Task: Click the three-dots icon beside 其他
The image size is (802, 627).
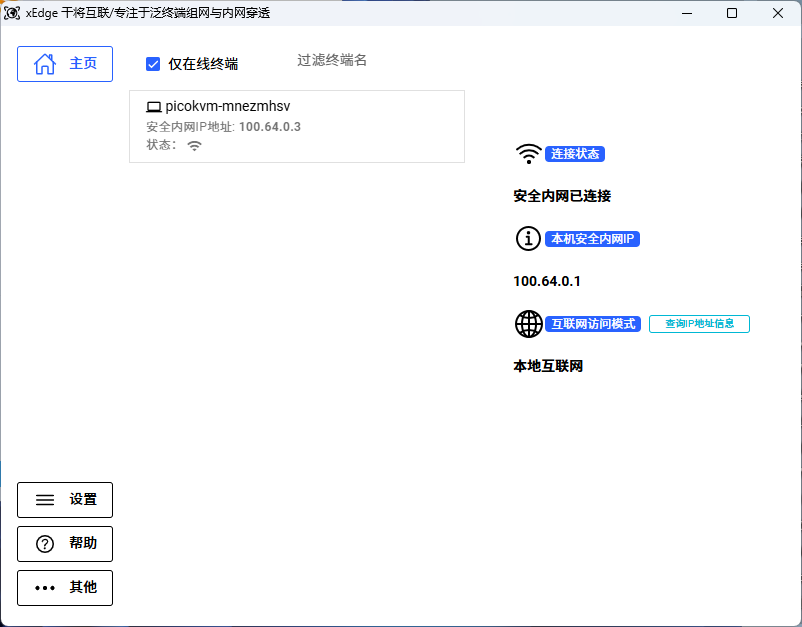Action: click(45, 588)
